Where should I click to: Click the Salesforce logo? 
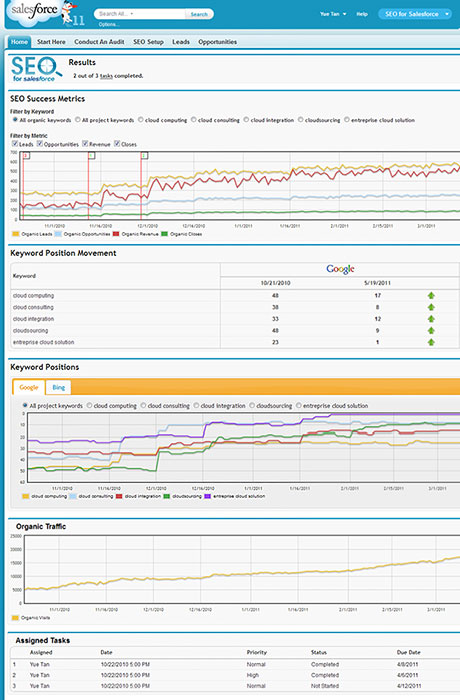35,11
